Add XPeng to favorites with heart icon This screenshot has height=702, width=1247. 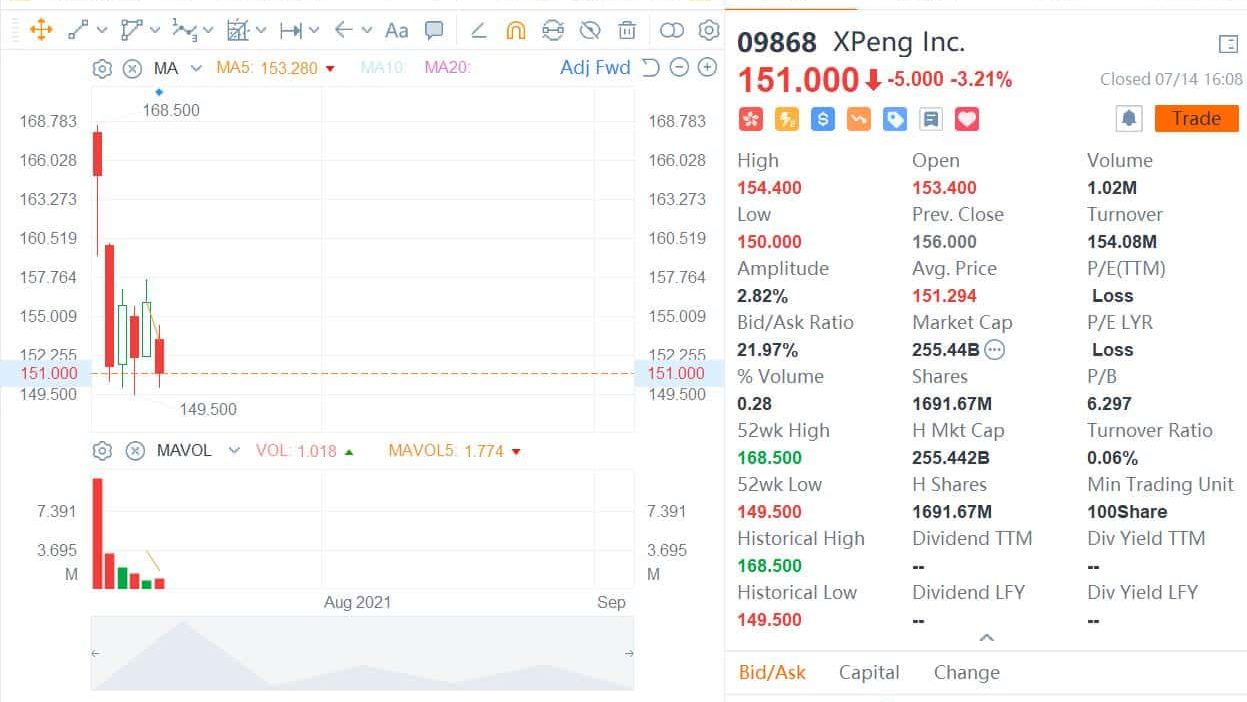[967, 120]
